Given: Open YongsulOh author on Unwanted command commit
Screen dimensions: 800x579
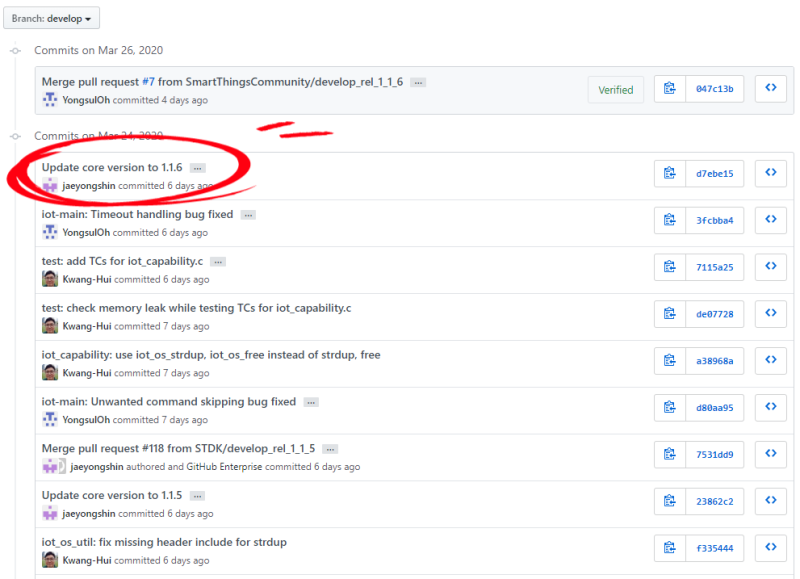Looking at the screenshot, I should tap(86, 420).
